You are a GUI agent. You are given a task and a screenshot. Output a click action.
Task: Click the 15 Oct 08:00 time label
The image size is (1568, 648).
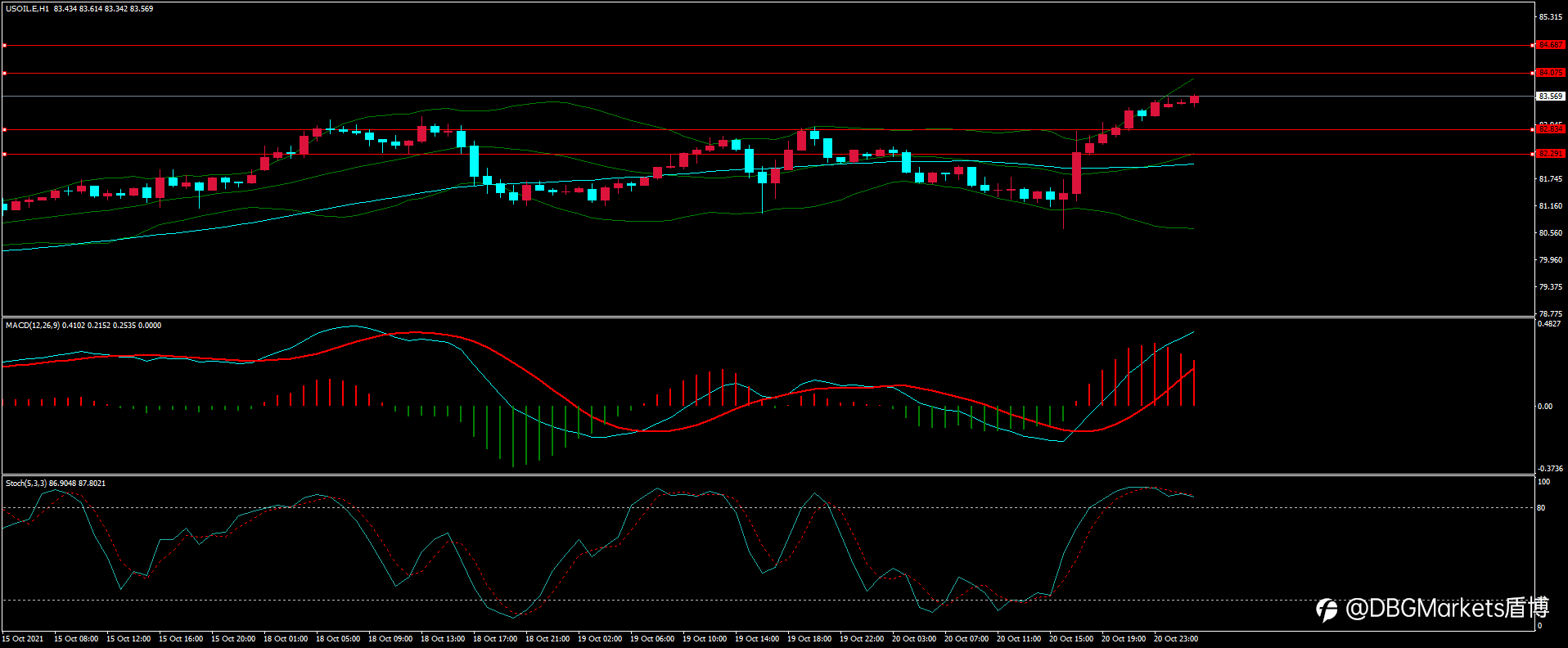pyautogui.click(x=76, y=639)
